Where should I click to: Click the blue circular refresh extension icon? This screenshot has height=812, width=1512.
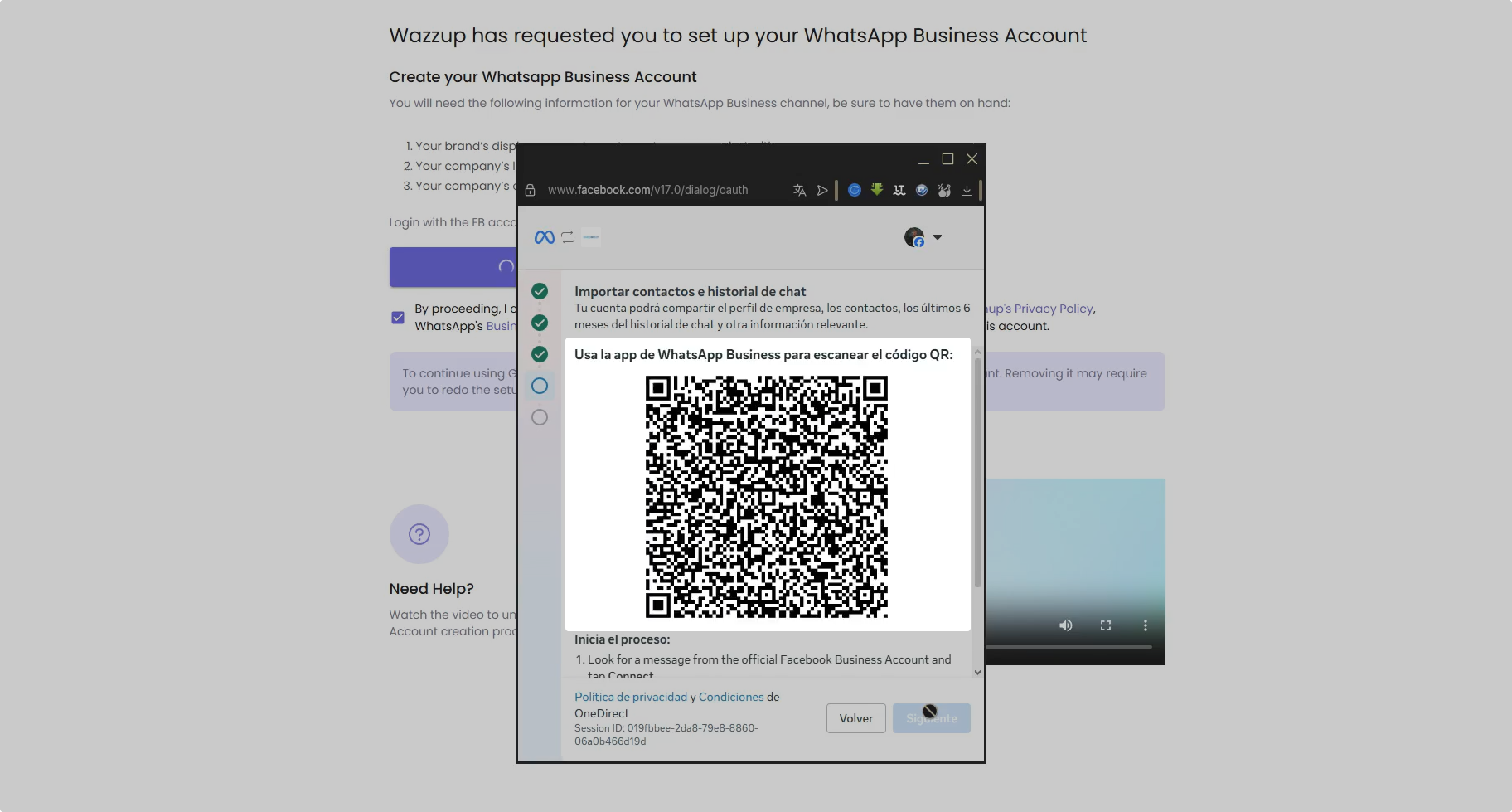click(x=854, y=190)
